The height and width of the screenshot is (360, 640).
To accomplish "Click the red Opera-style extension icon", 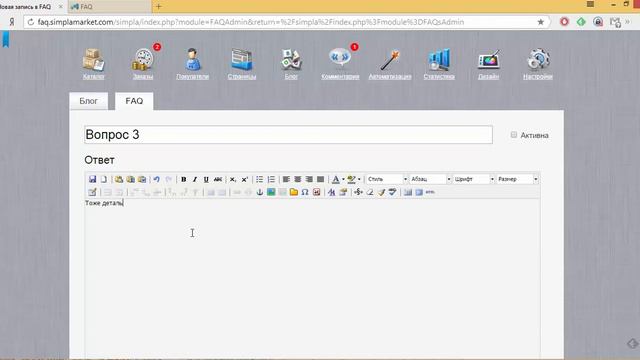I will coord(564,22).
